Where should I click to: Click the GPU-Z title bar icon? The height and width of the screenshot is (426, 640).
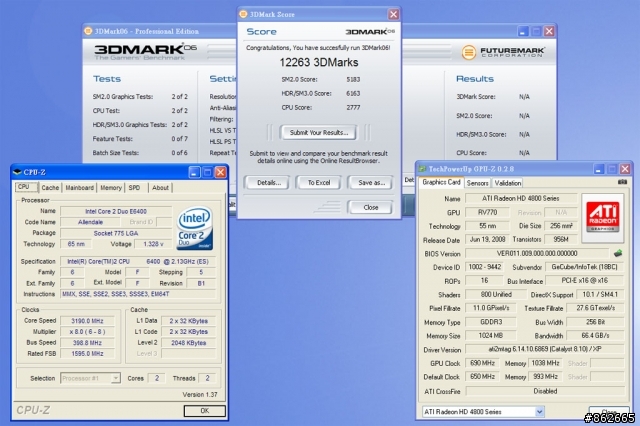pos(422,169)
